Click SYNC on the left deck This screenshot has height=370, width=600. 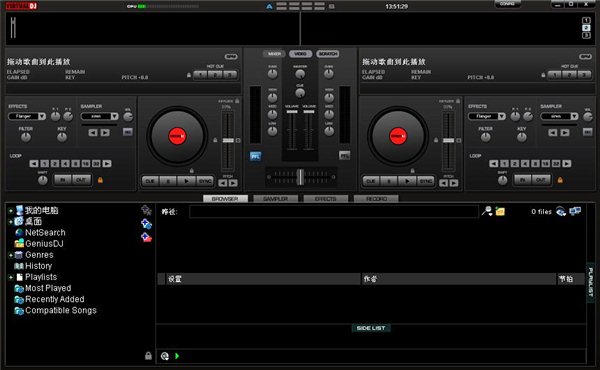(205, 181)
